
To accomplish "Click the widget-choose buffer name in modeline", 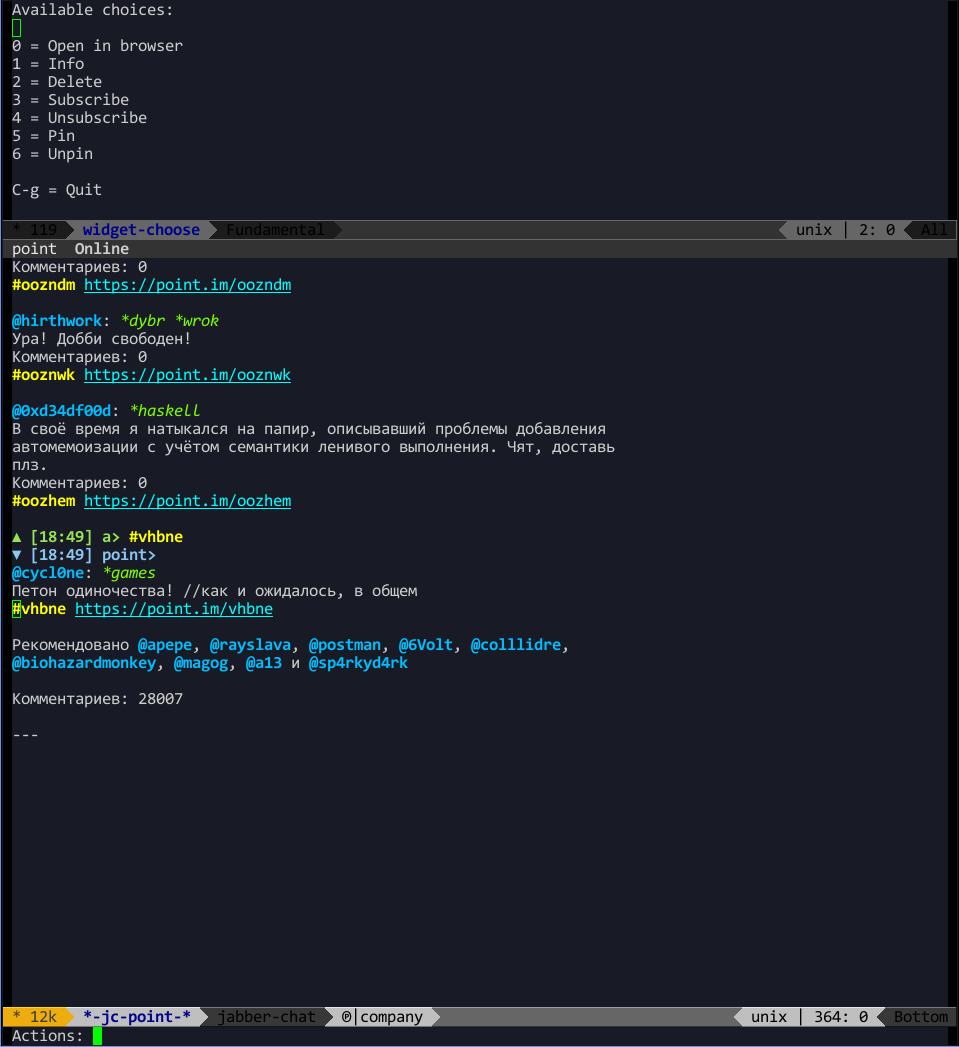I will pos(141,230).
